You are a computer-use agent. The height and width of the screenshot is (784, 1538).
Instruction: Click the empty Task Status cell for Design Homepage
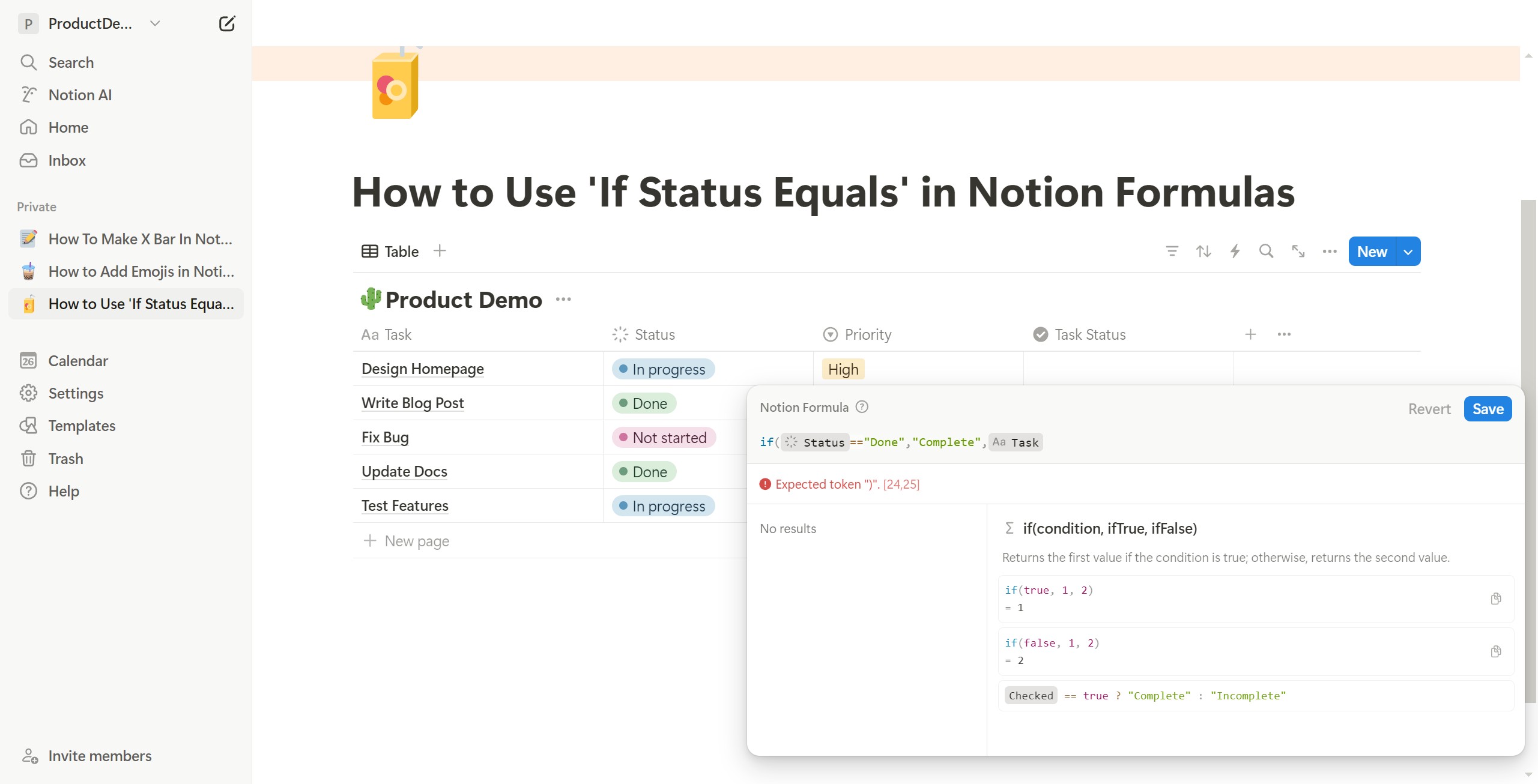(1129, 369)
